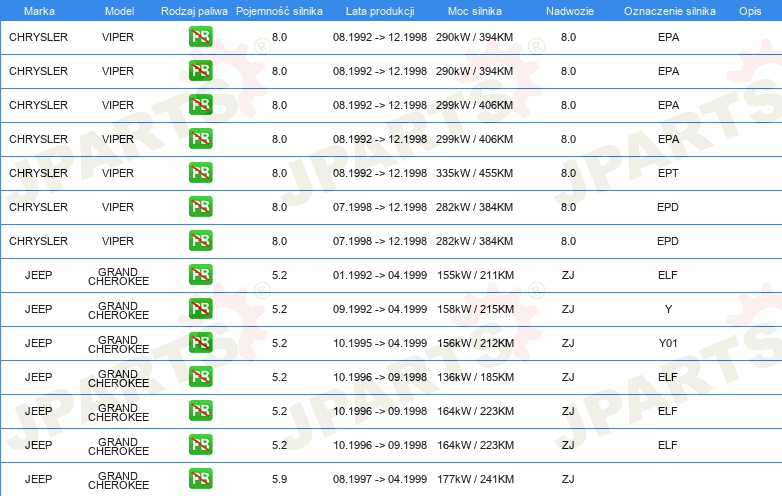Click GRAND CHEROKEE in the 177kW / 241KM row
This screenshot has width=782, height=496.
118,481
